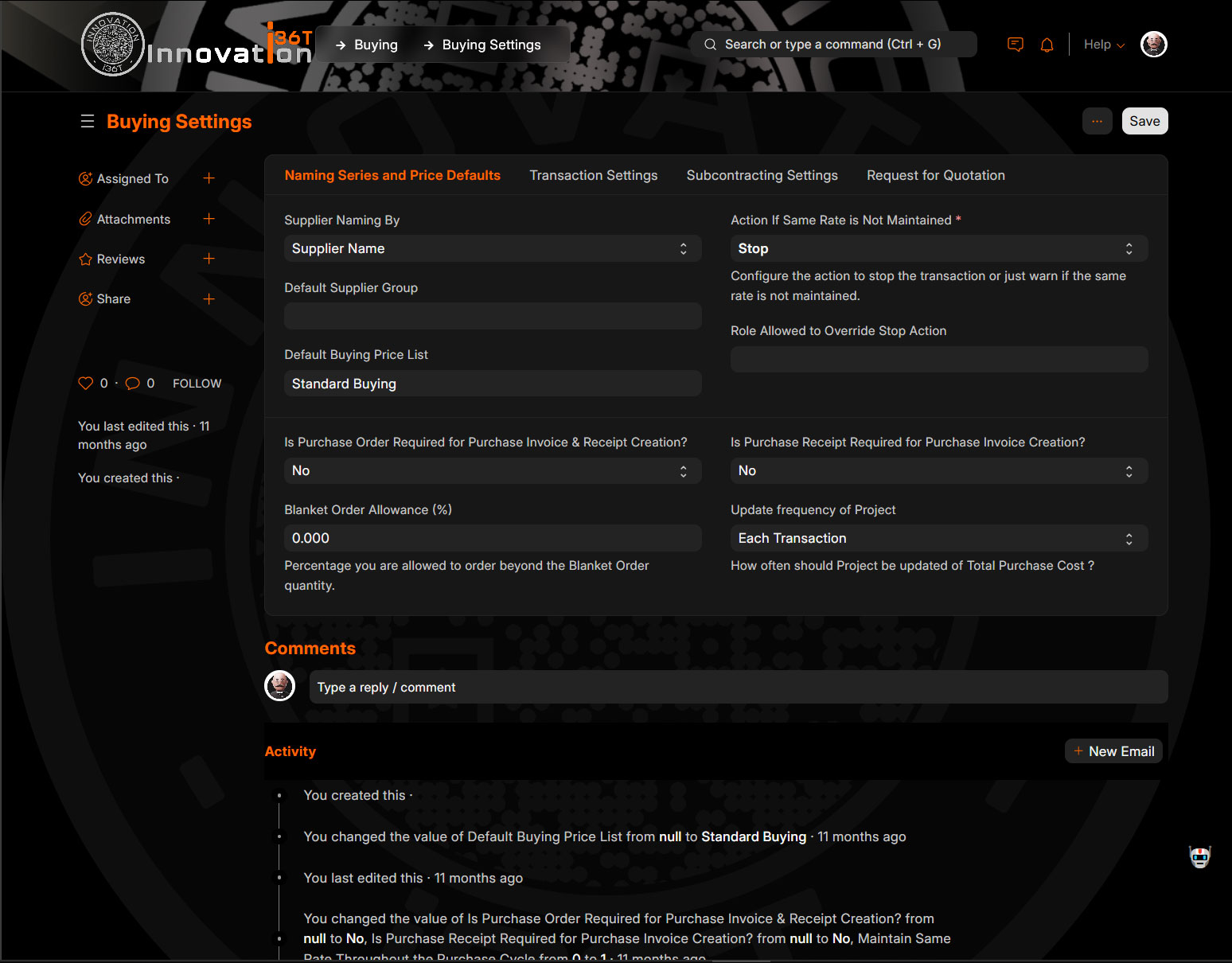This screenshot has height=963, width=1232.
Task: Add a review with the plus icon
Action: click(209, 259)
